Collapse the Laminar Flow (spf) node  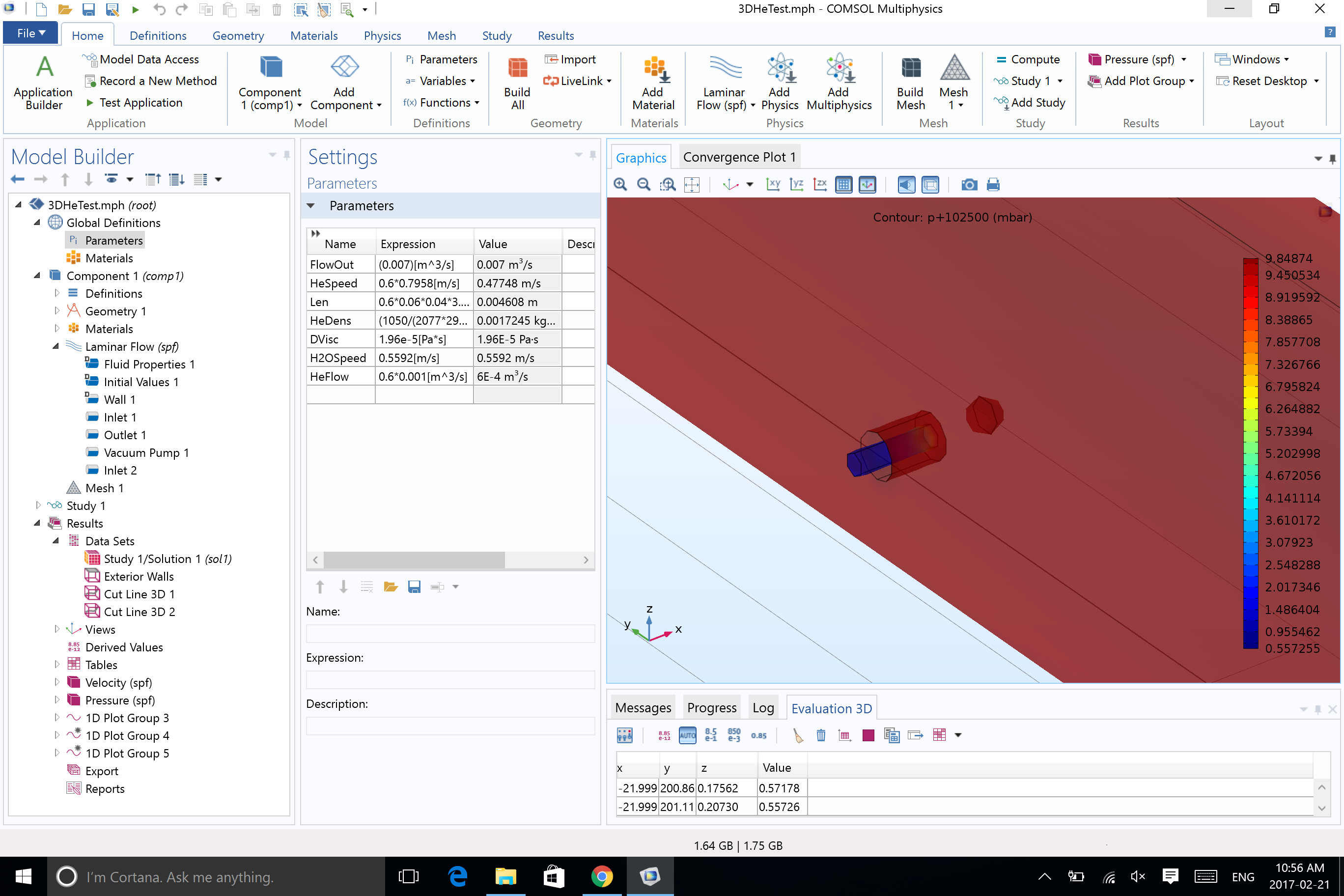point(56,346)
